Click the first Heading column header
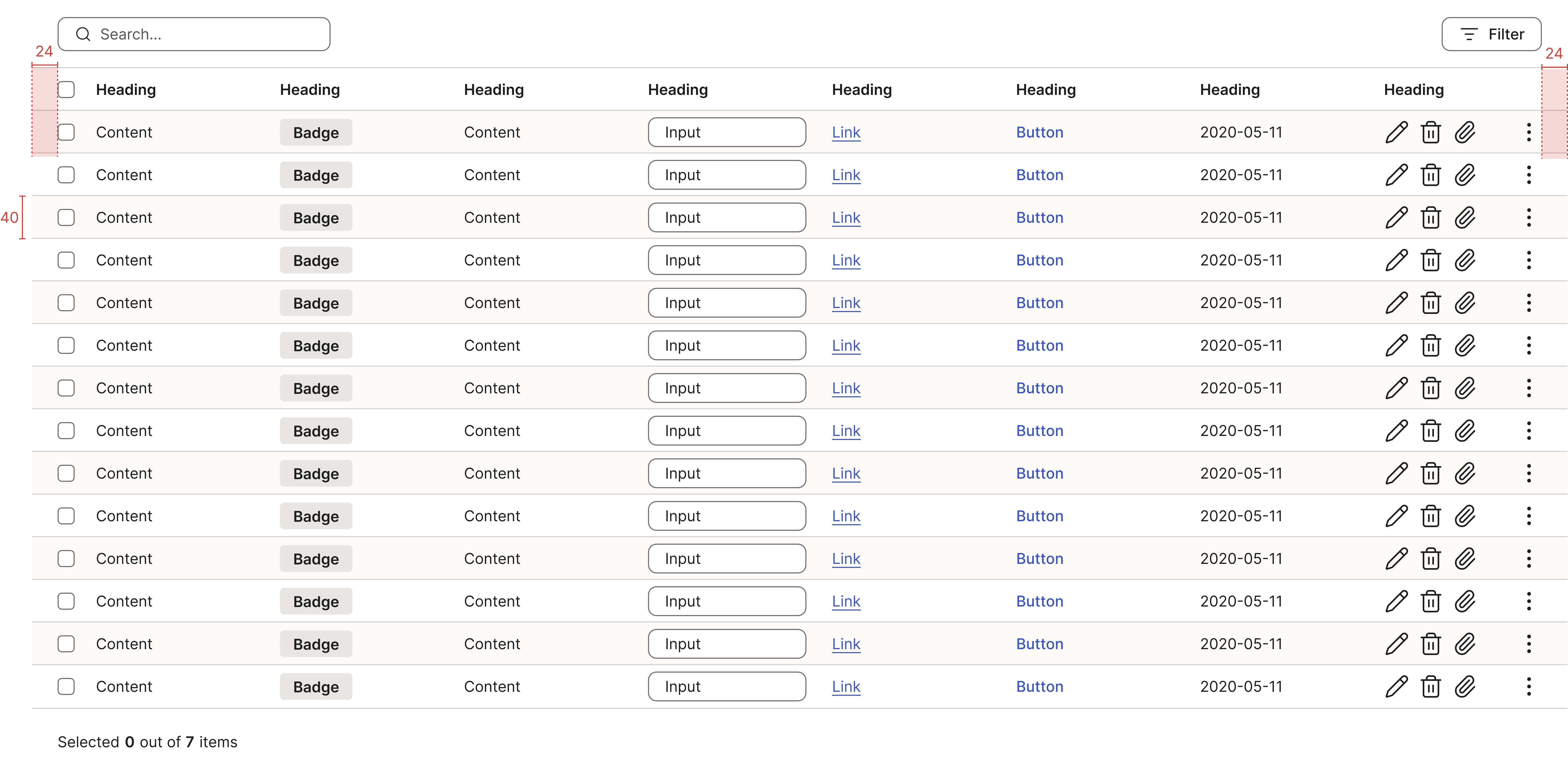1568x776 pixels. click(x=126, y=90)
